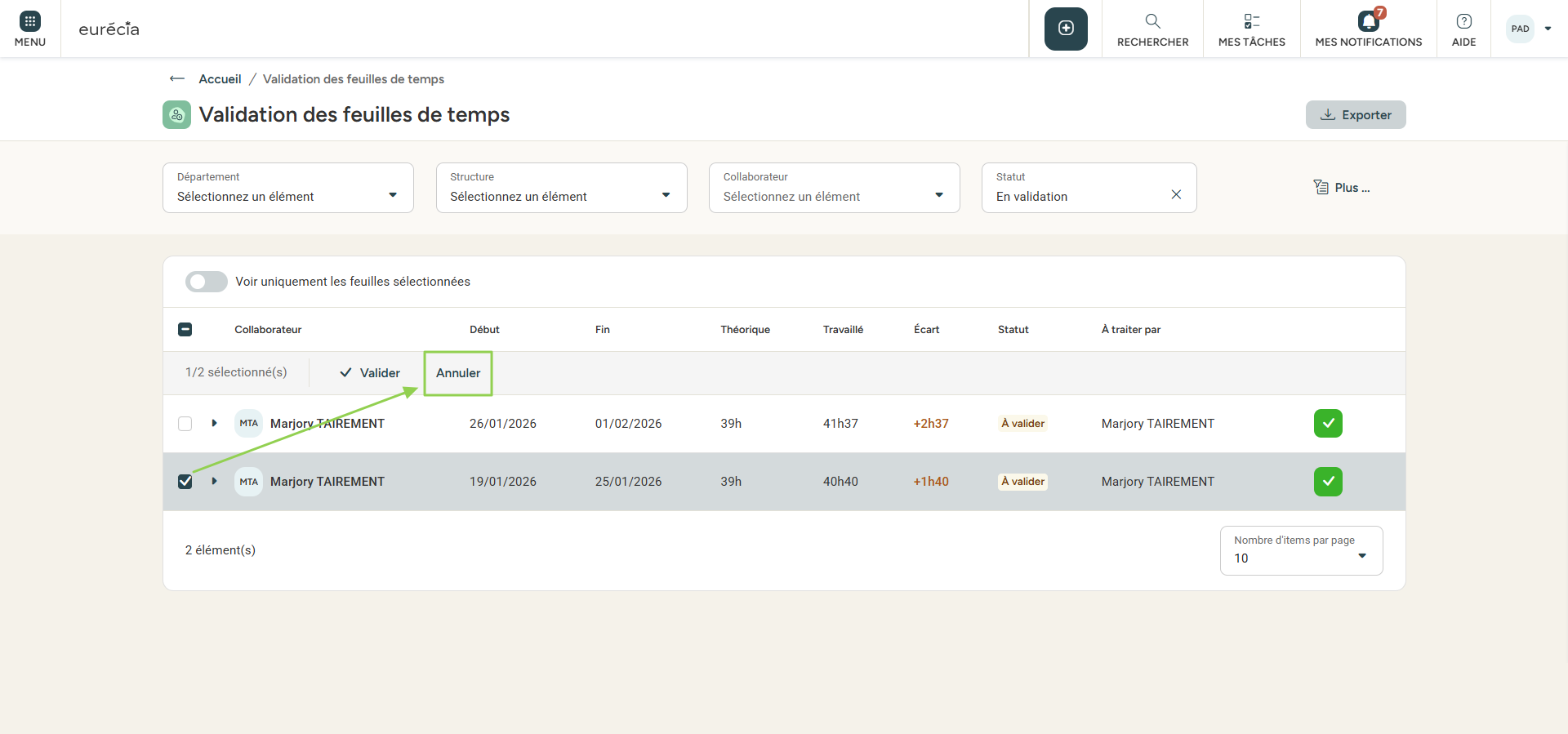
Task: Click the select-all checkbox in table header
Action: [x=185, y=330]
